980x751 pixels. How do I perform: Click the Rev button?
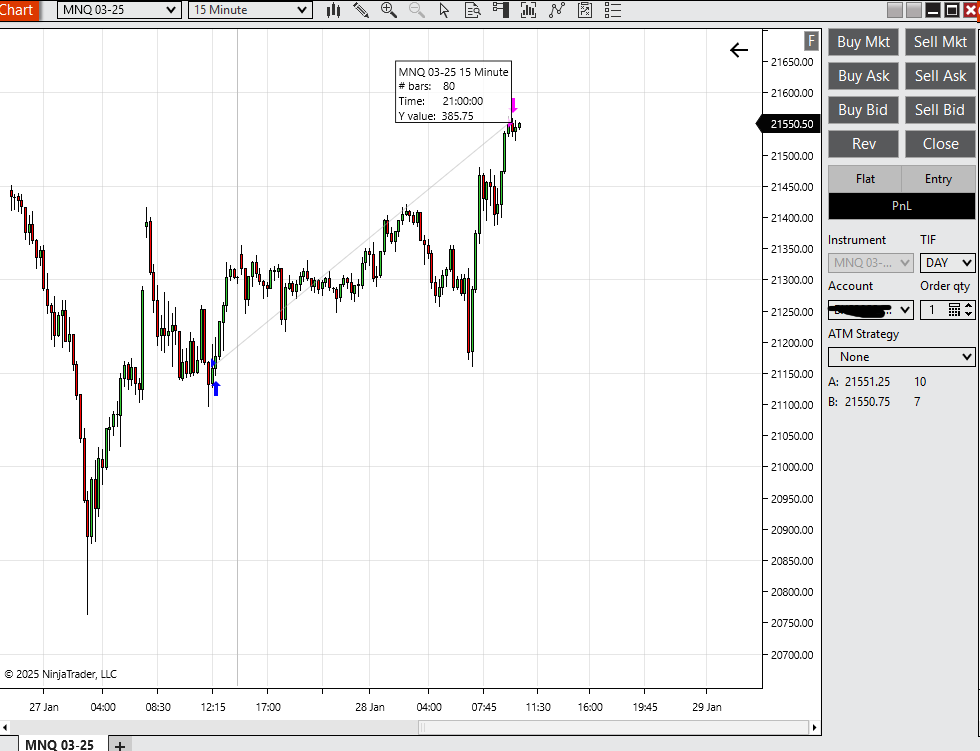coord(863,144)
